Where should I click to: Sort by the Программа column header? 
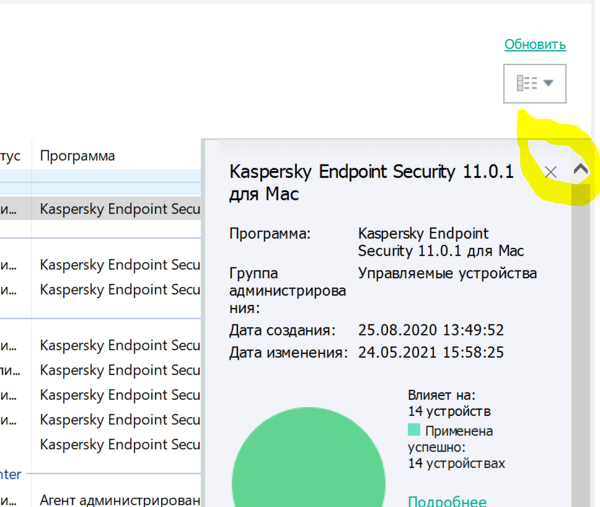[x=78, y=156]
